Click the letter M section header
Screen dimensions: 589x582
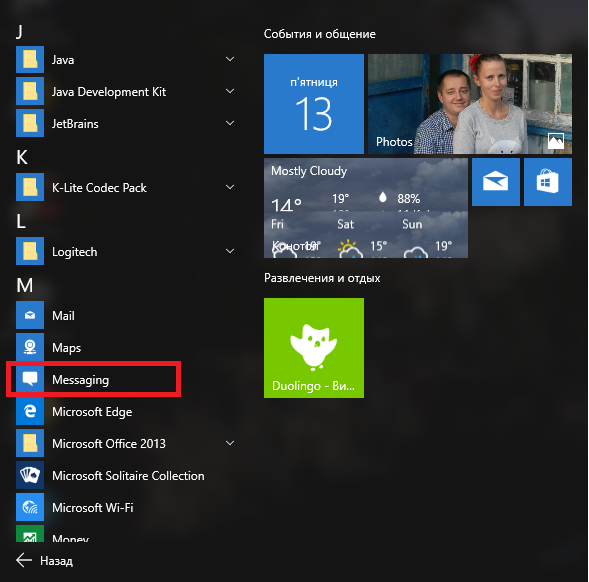[24, 285]
